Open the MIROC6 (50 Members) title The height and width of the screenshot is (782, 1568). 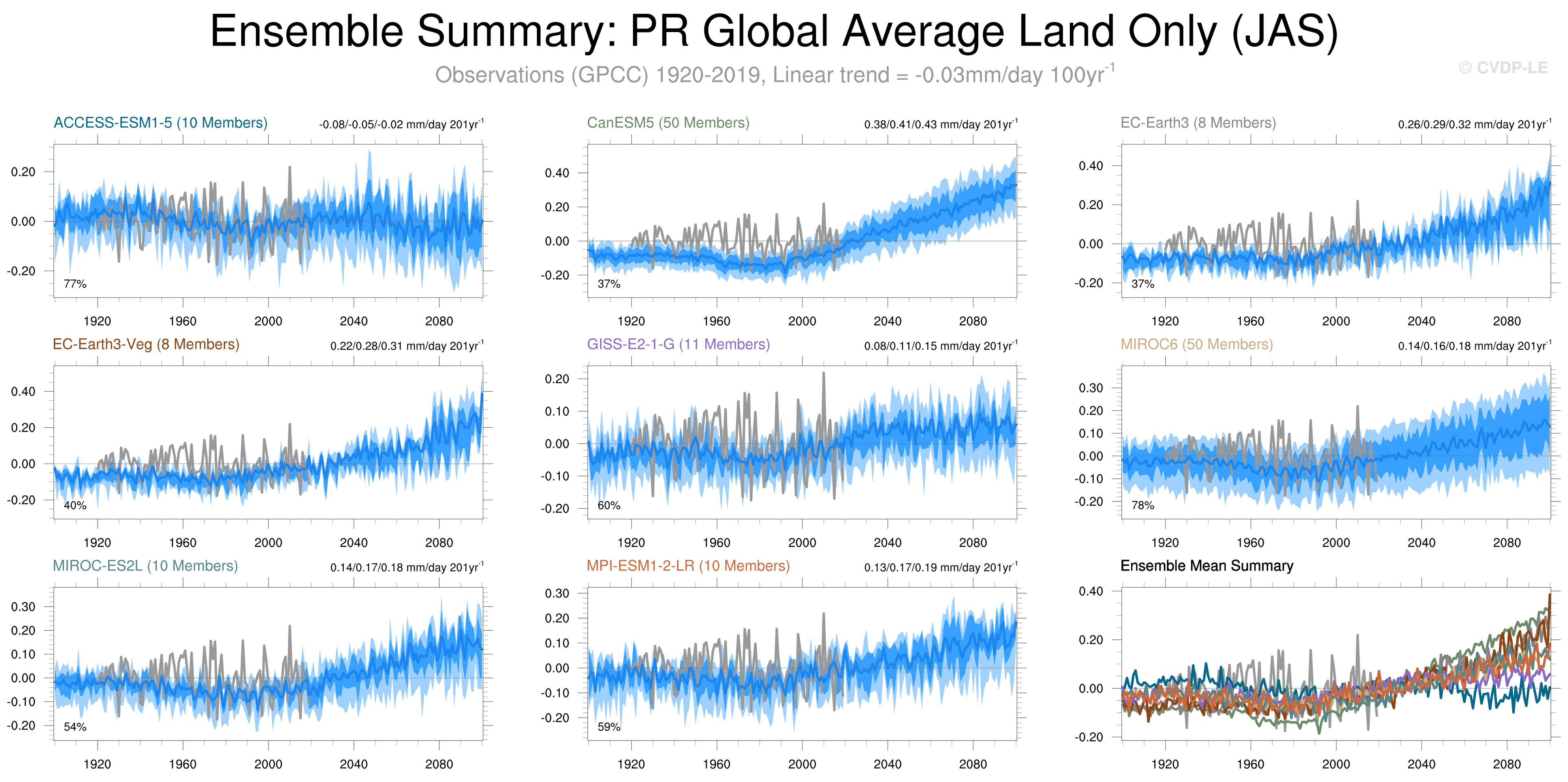1197,344
